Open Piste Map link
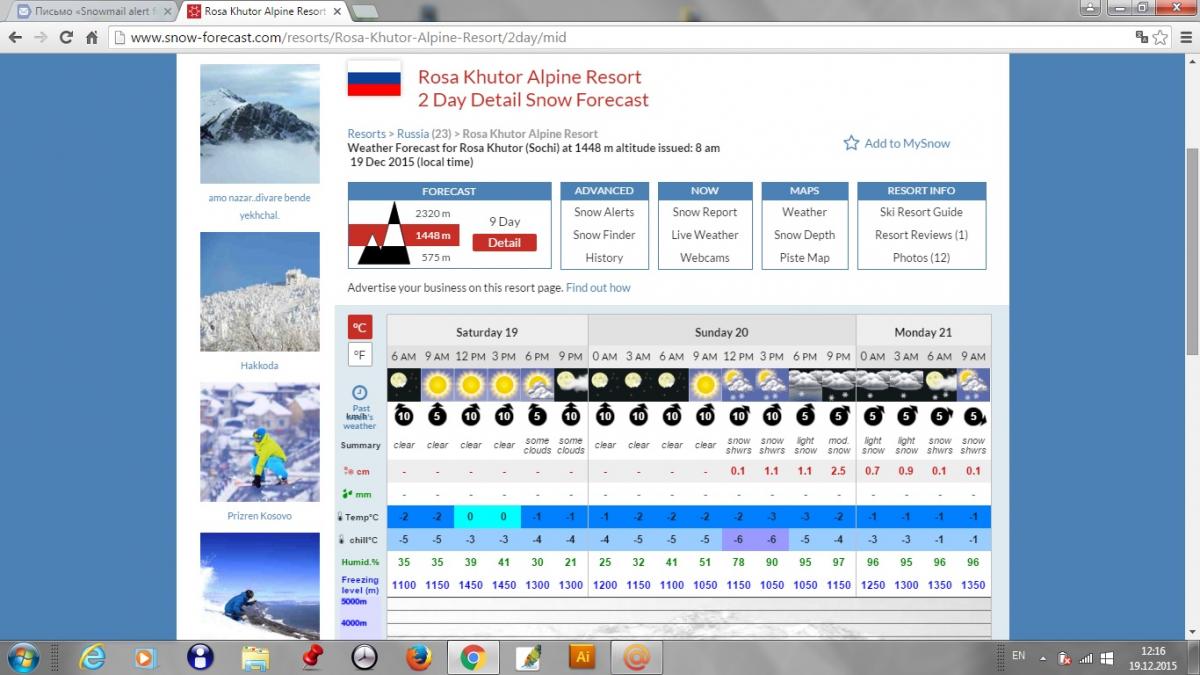 [x=805, y=258]
